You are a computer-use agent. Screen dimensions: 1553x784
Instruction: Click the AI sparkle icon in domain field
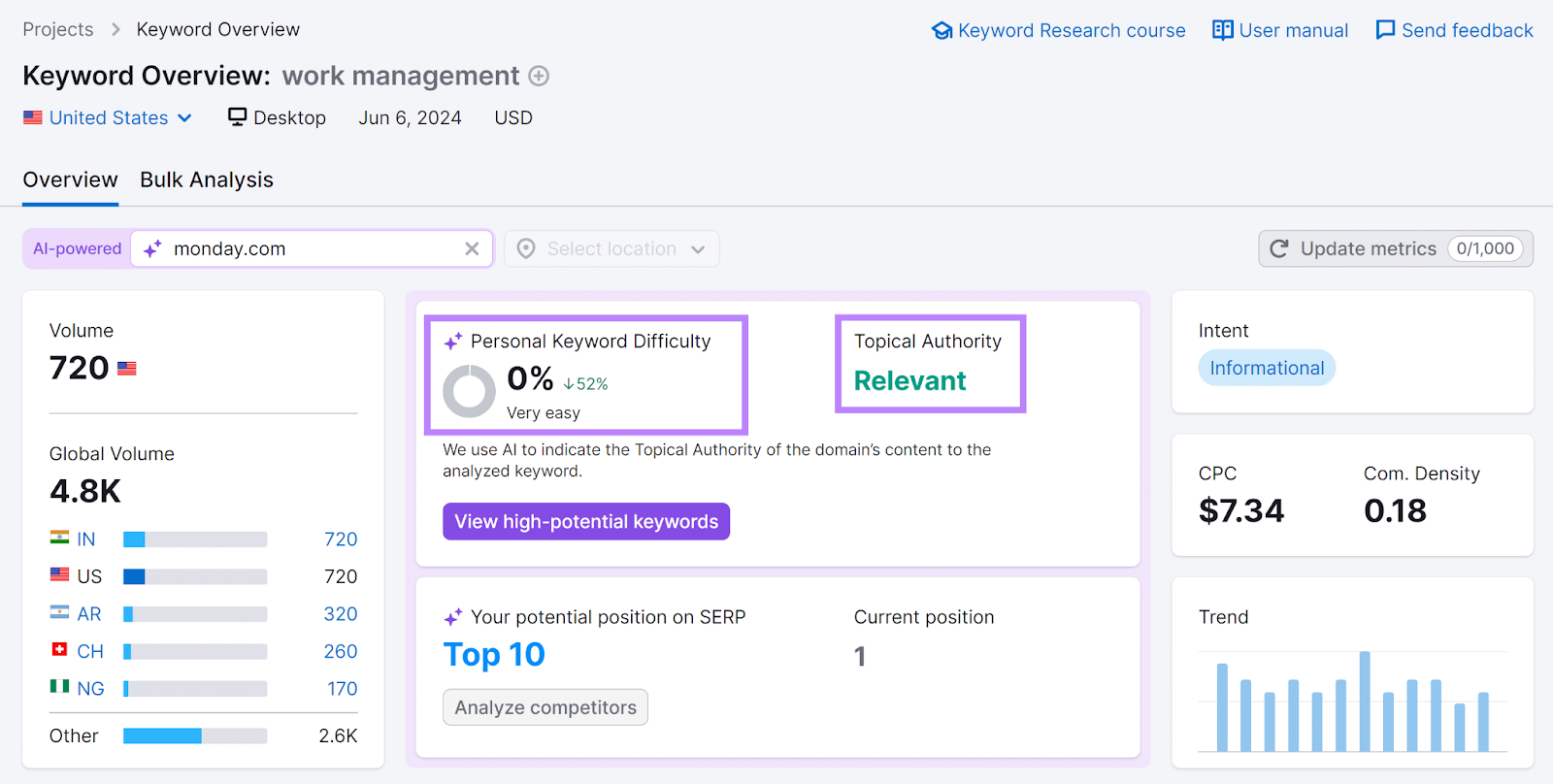[152, 249]
